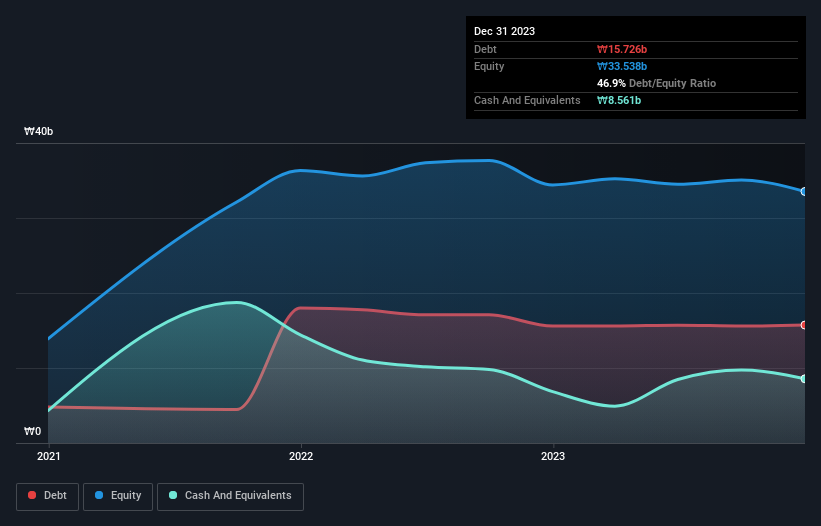Image resolution: width=821 pixels, height=526 pixels.
Task: Toggle the Cash And Equivalents legend button
Action: (x=230, y=496)
